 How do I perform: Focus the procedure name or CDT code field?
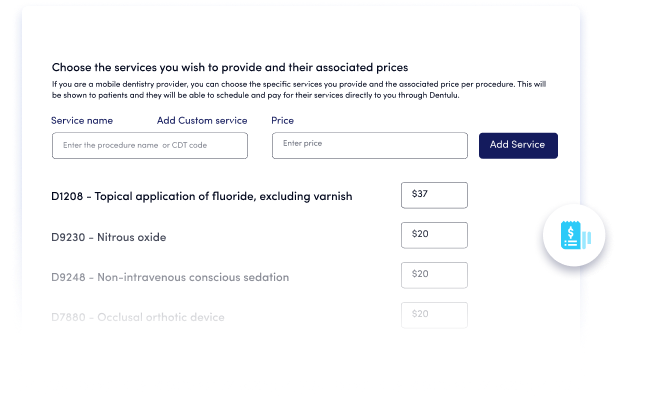(150, 145)
